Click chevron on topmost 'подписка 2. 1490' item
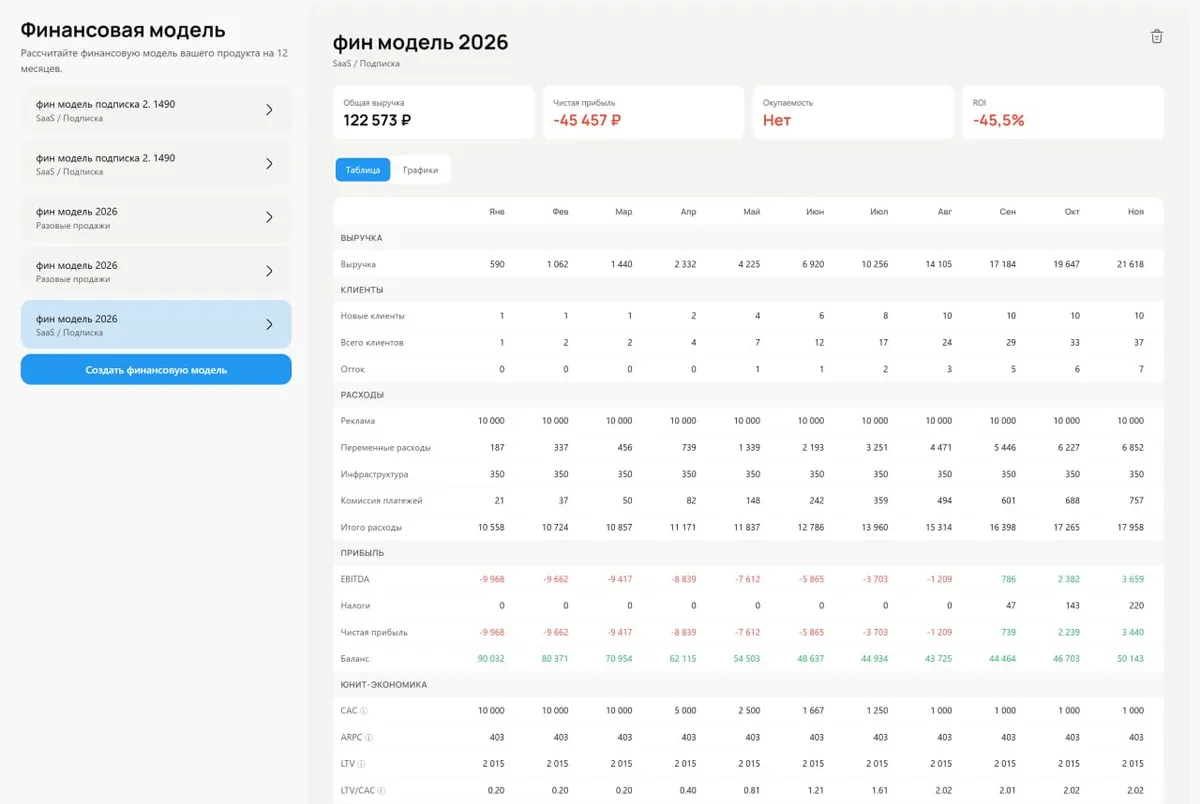Screen dimensions: 1200x804 click(269, 110)
